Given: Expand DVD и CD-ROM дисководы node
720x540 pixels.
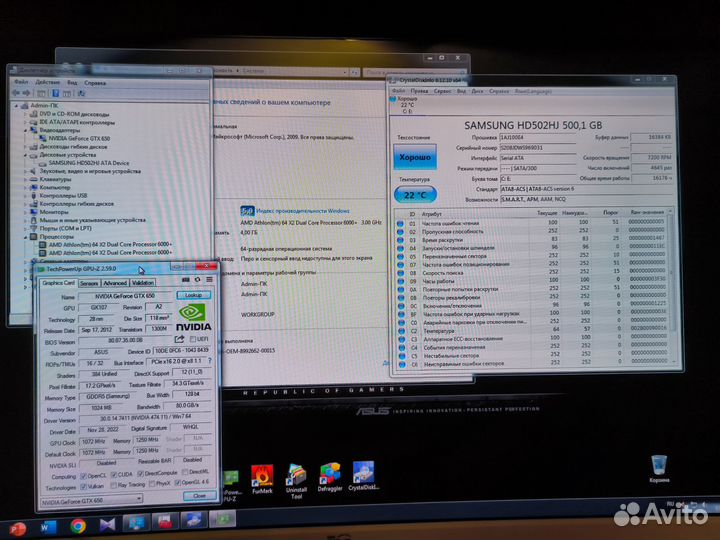Looking at the screenshot, I should tap(25, 114).
